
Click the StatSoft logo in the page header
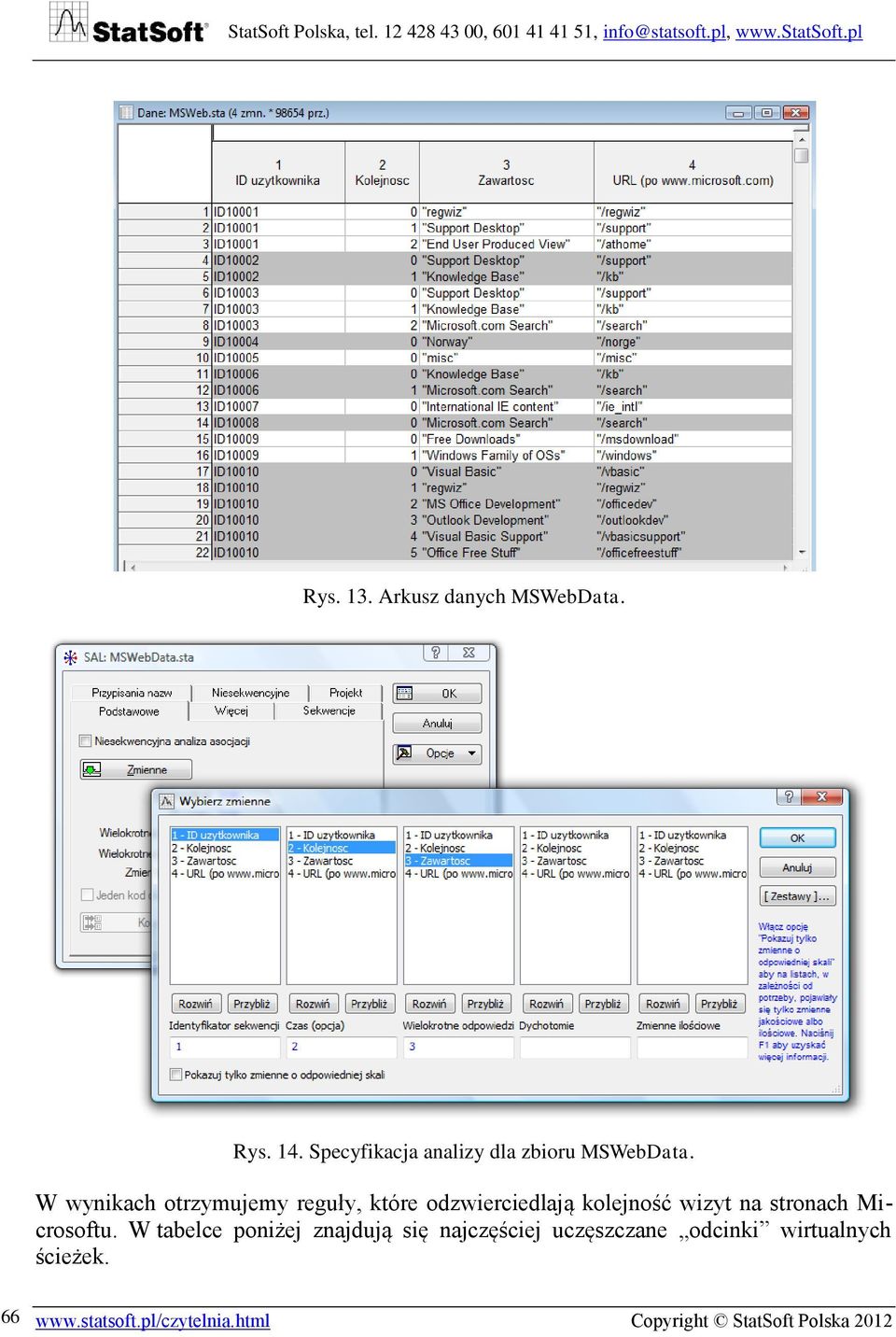point(129,23)
